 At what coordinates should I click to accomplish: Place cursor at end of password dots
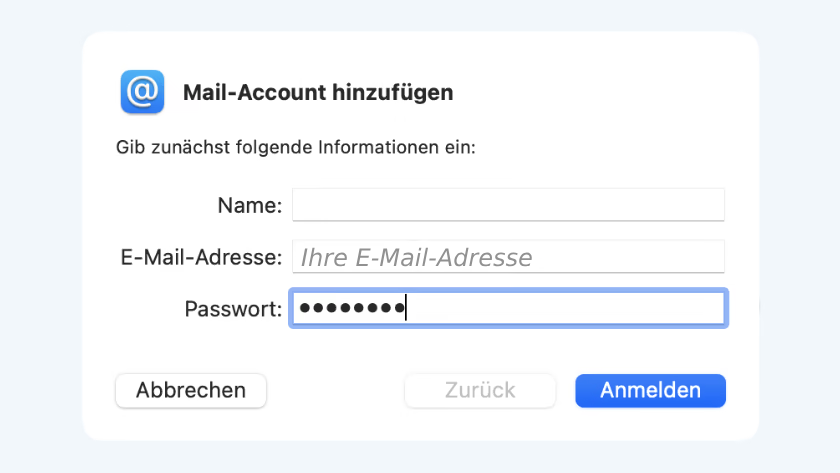point(407,309)
